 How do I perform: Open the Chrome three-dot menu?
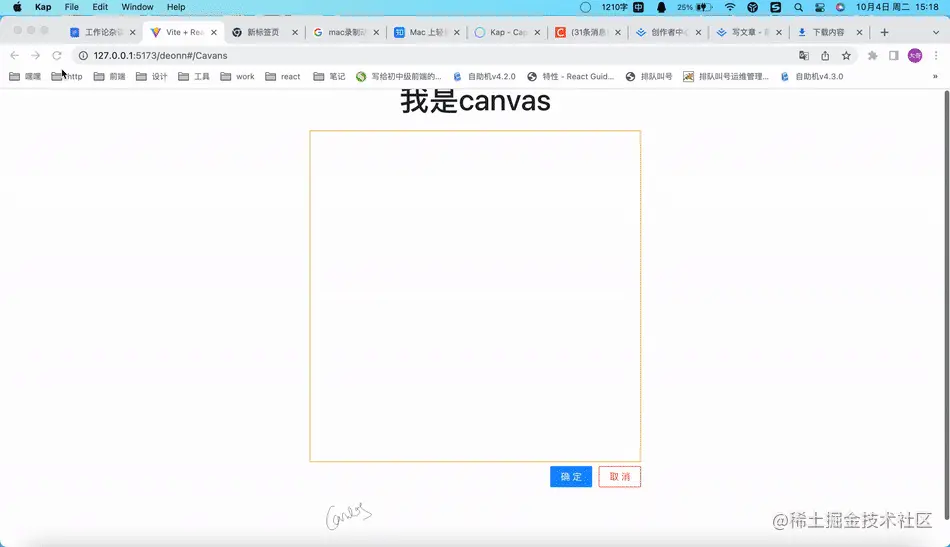click(x=936, y=56)
